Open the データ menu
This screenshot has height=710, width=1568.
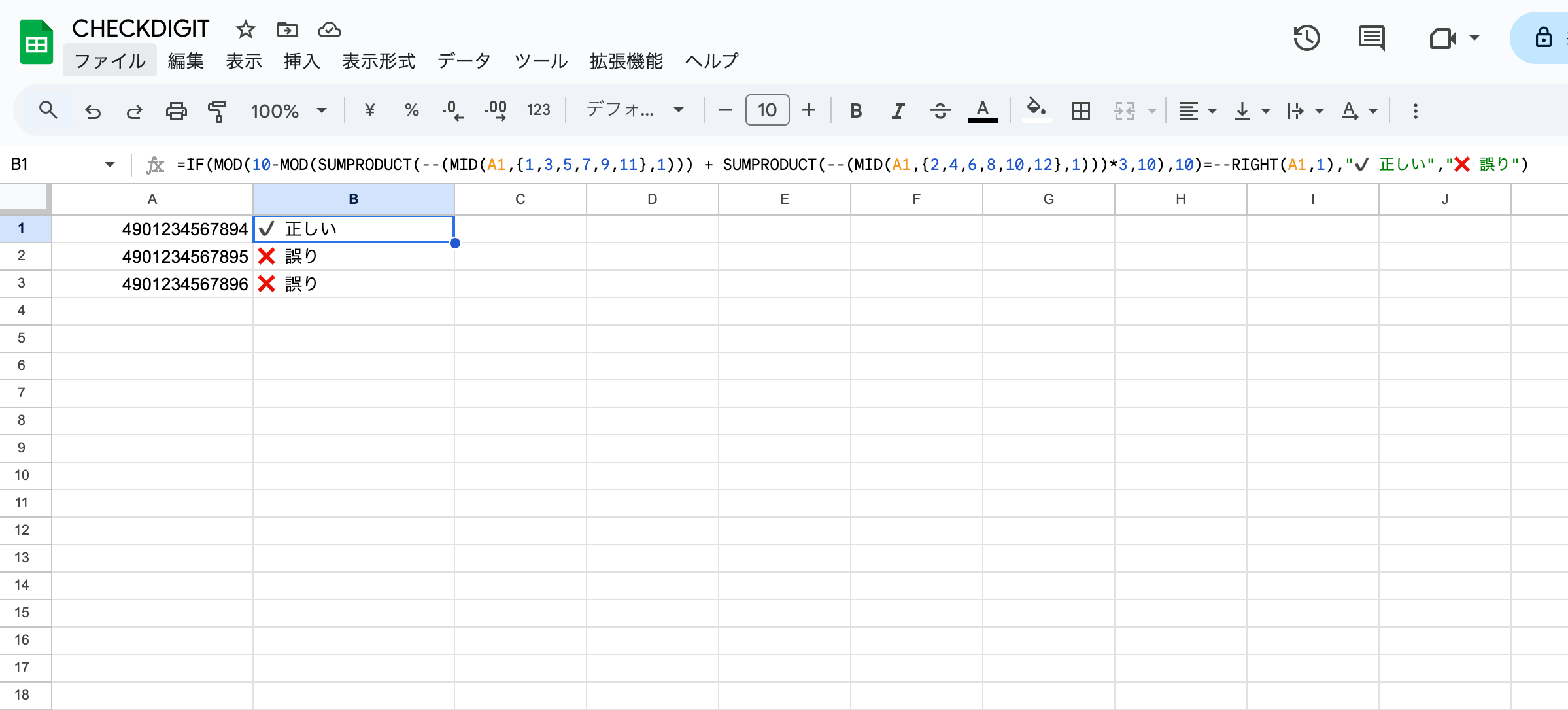tap(464, 61)
